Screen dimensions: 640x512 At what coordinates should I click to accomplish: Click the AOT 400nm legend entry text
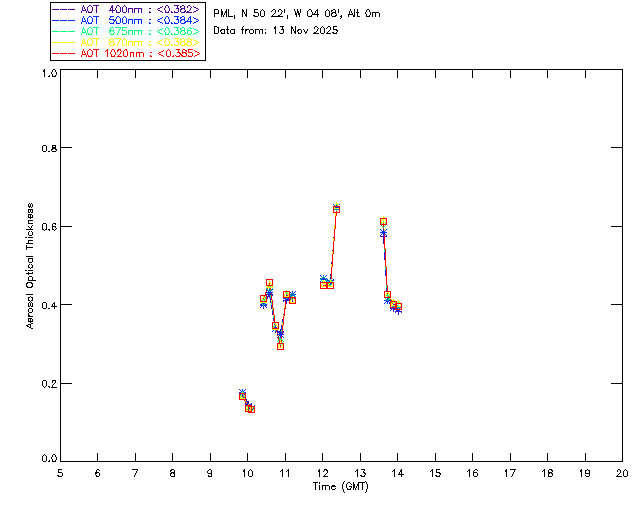tap(140, 9)
